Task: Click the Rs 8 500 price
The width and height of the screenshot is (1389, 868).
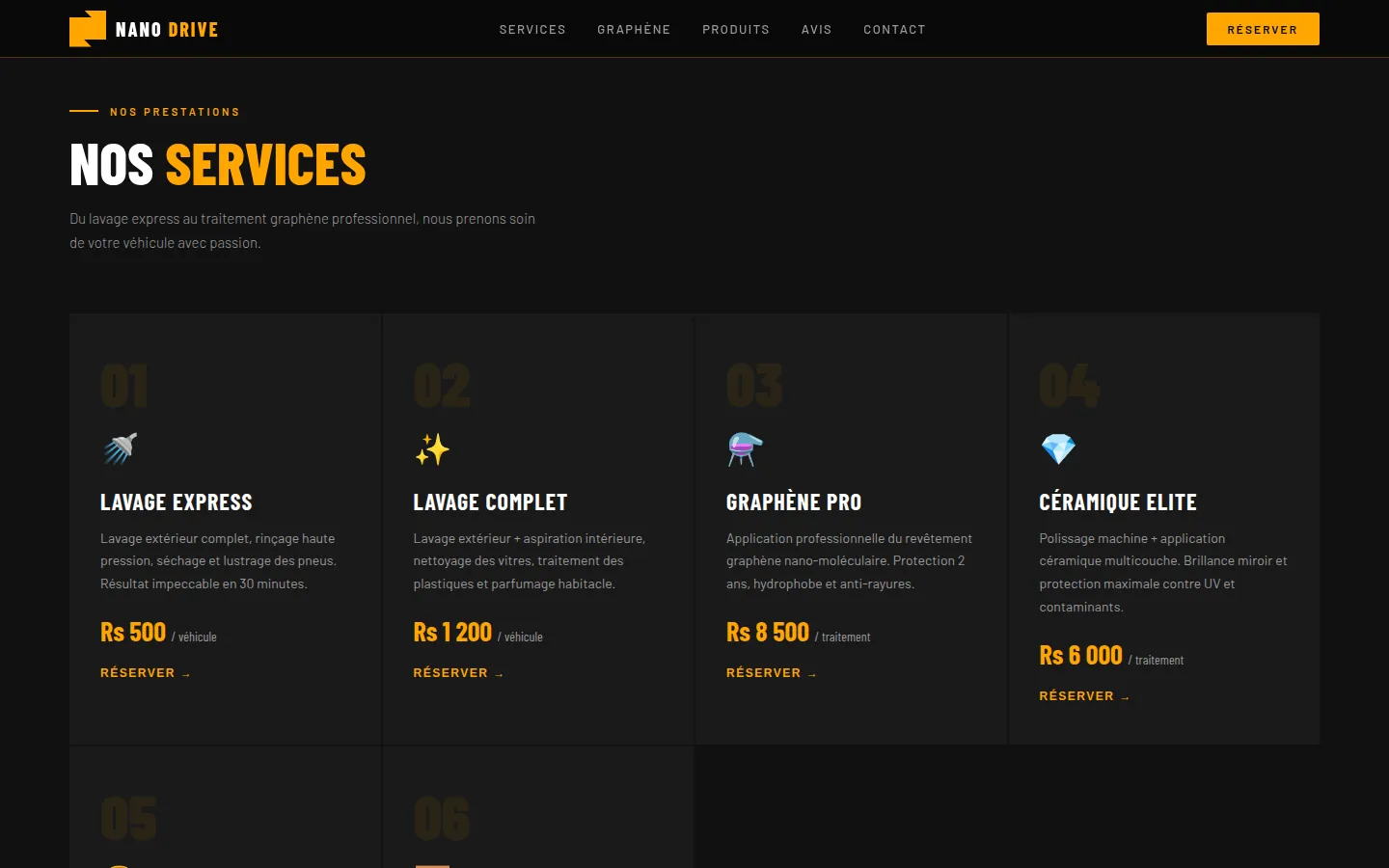Action: click(768, 633)
